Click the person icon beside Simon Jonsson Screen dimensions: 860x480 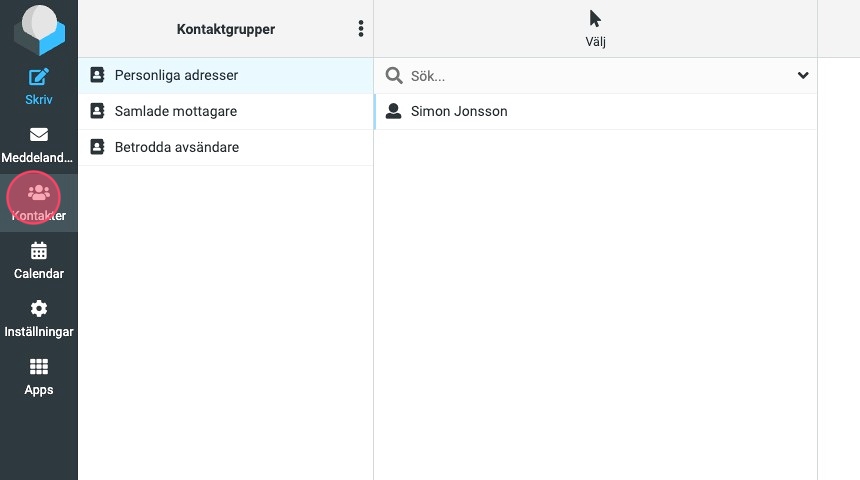[394, 111]
